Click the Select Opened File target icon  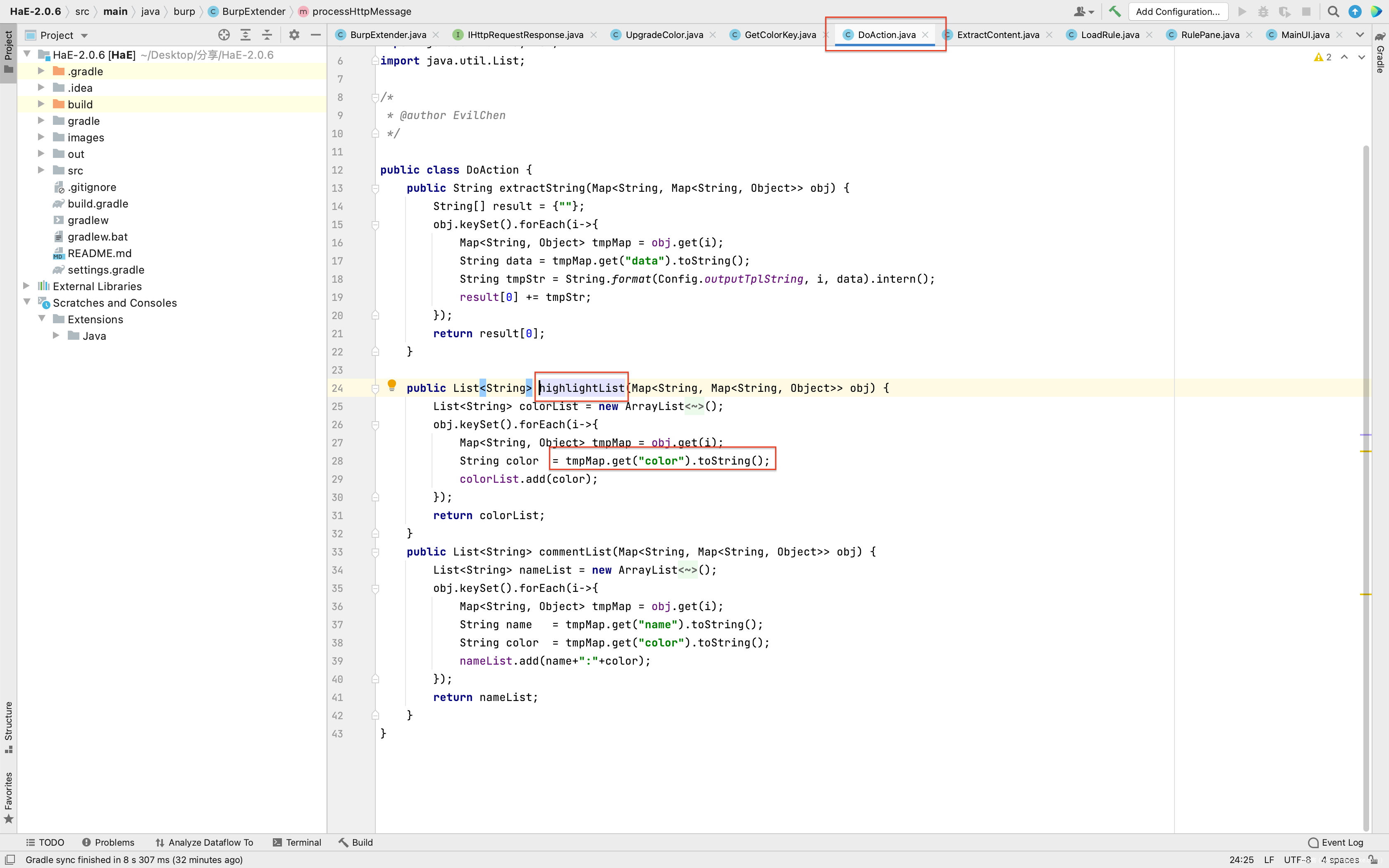[224, 35]
